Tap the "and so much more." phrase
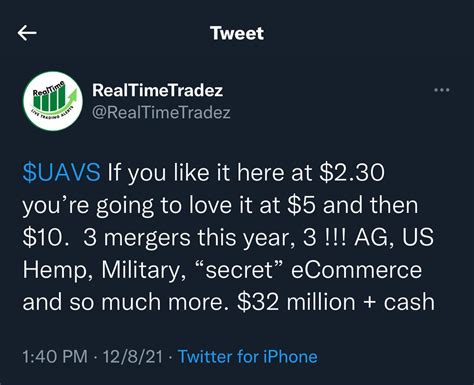The height and width of the screenshot is (385, 474). click(126, 302)
